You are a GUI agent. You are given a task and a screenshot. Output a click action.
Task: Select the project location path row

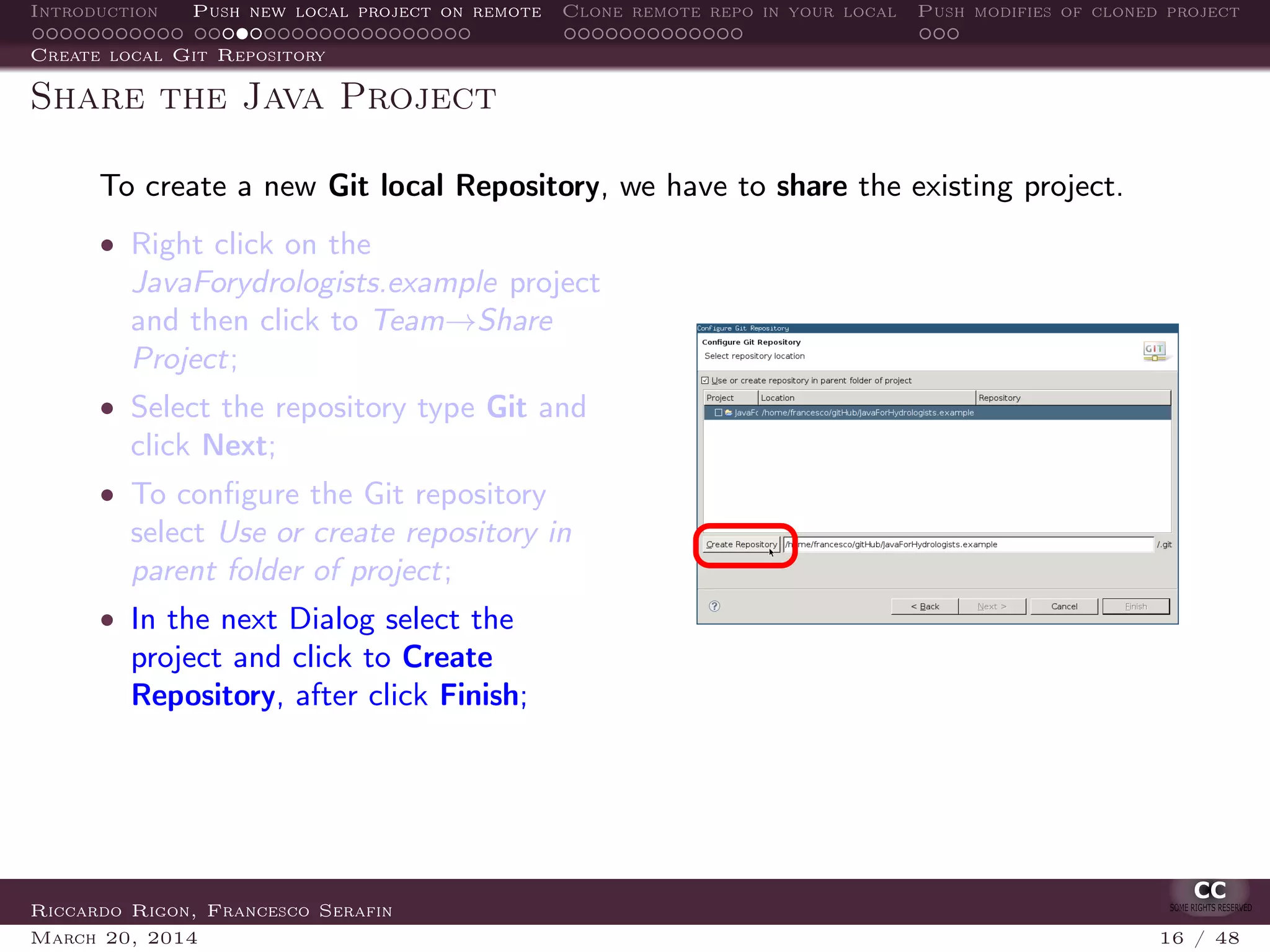[937, 413]
